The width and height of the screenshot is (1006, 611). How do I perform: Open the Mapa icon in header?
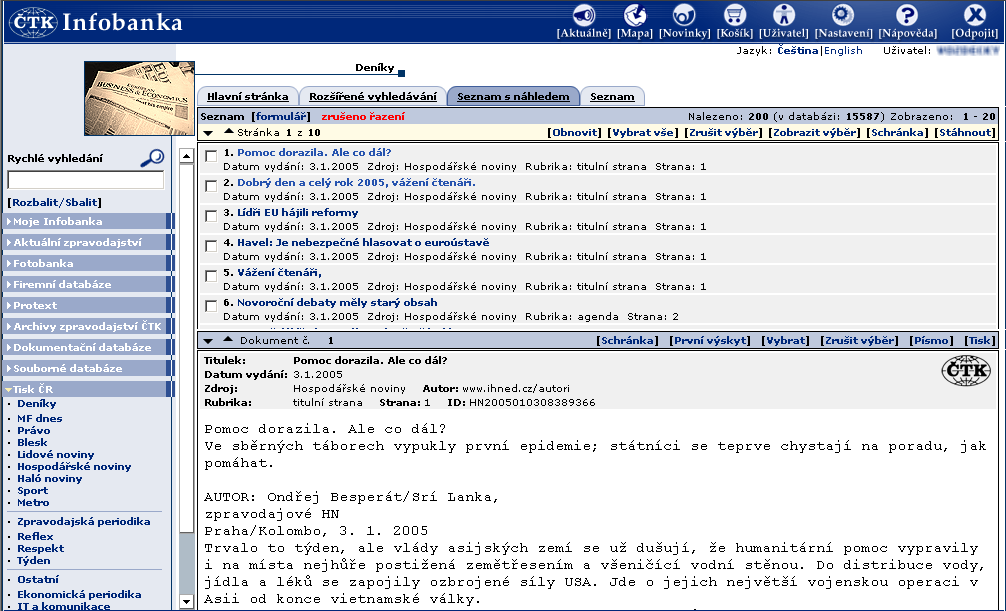click(634, 15)
